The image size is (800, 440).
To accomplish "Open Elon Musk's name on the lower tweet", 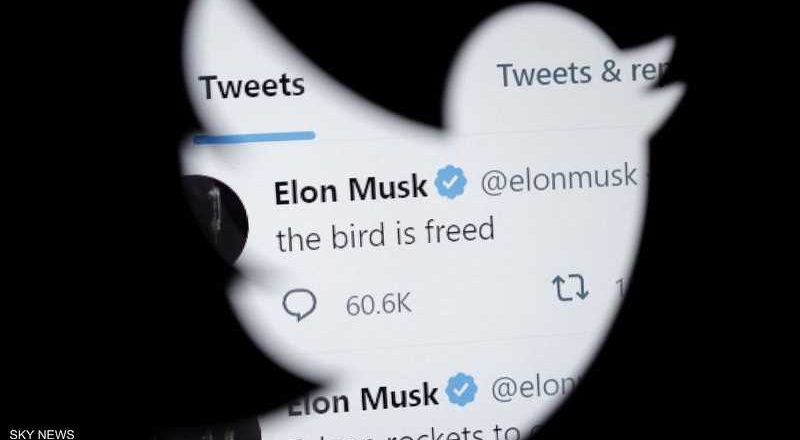I will click(x=361, y=400).
